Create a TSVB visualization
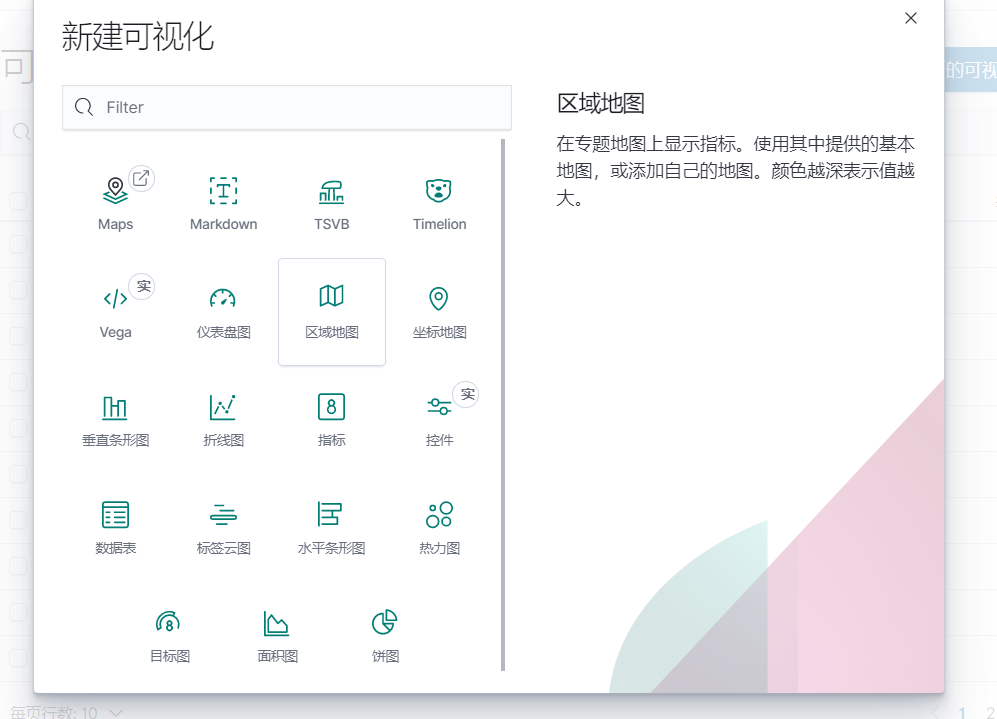Screen dimensions: 997x719 coord(331,200)
